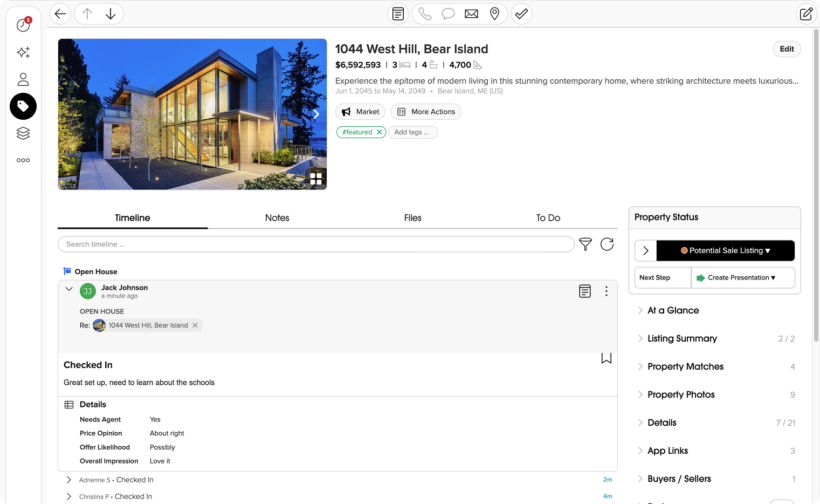Show next property photo arrow
This screenshot has width=820, height=504.
(316, 114)
